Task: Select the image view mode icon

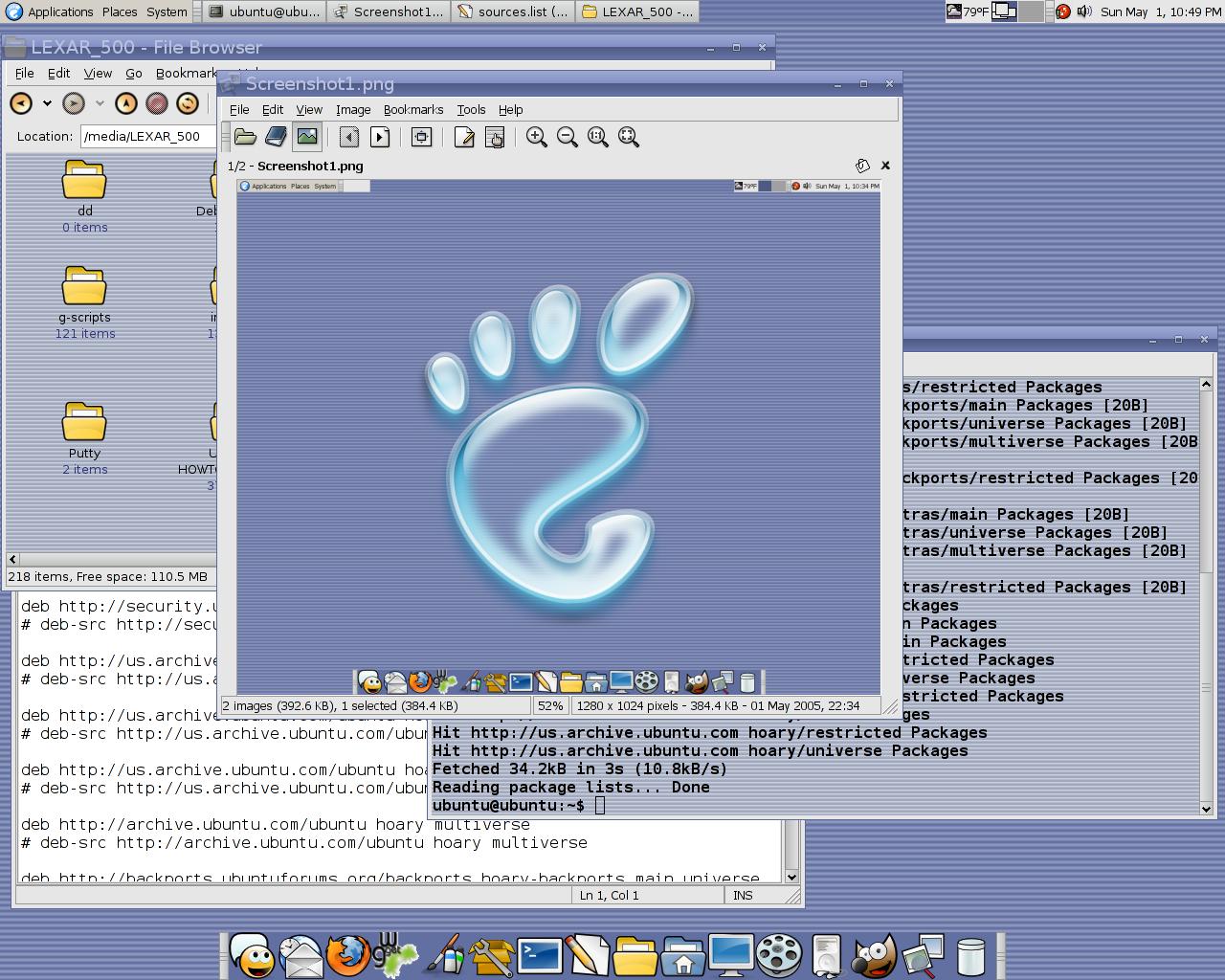Action: point(306,137)
